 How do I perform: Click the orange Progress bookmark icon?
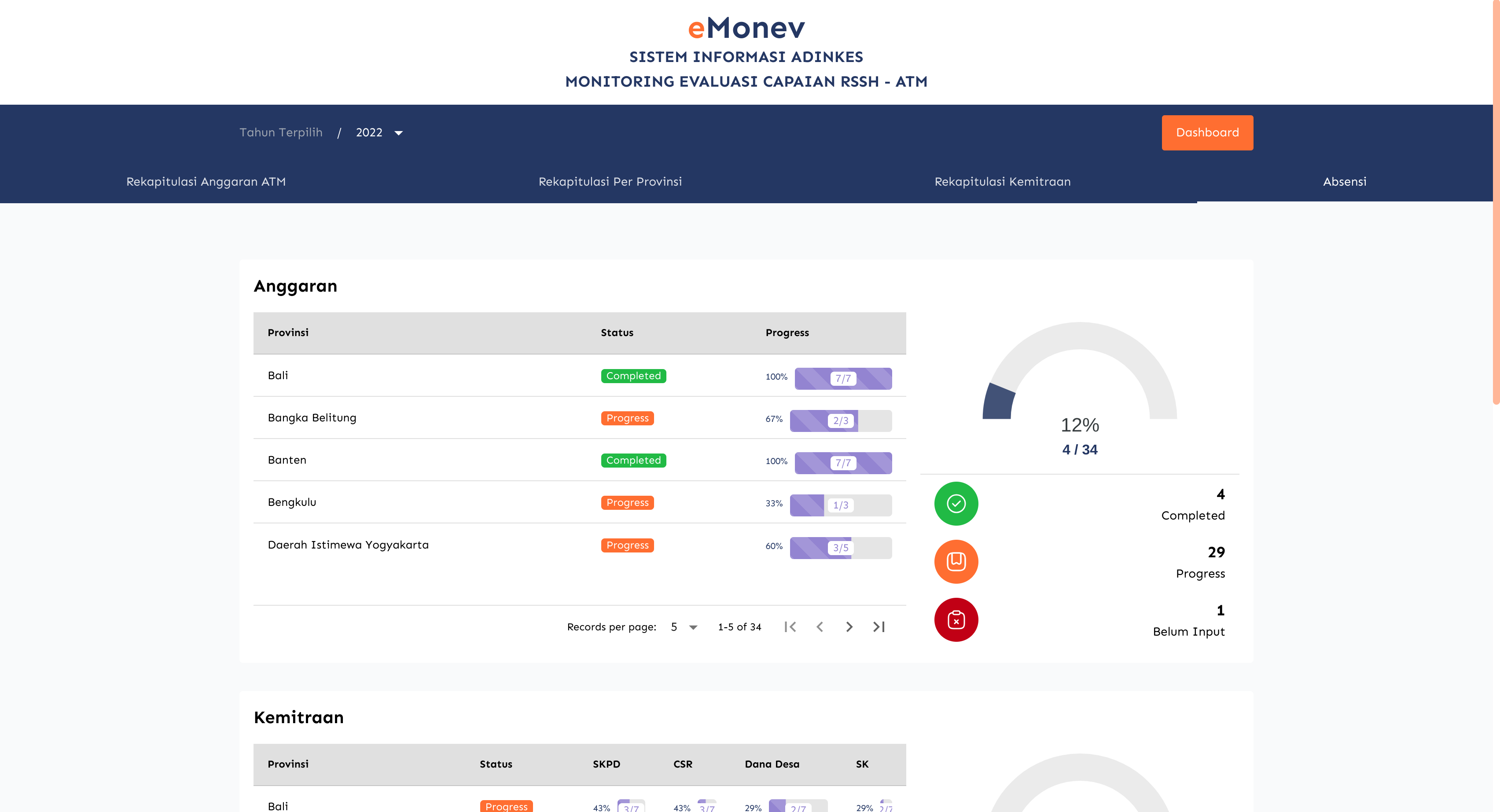pyautogui.click(x=956, y=562)
